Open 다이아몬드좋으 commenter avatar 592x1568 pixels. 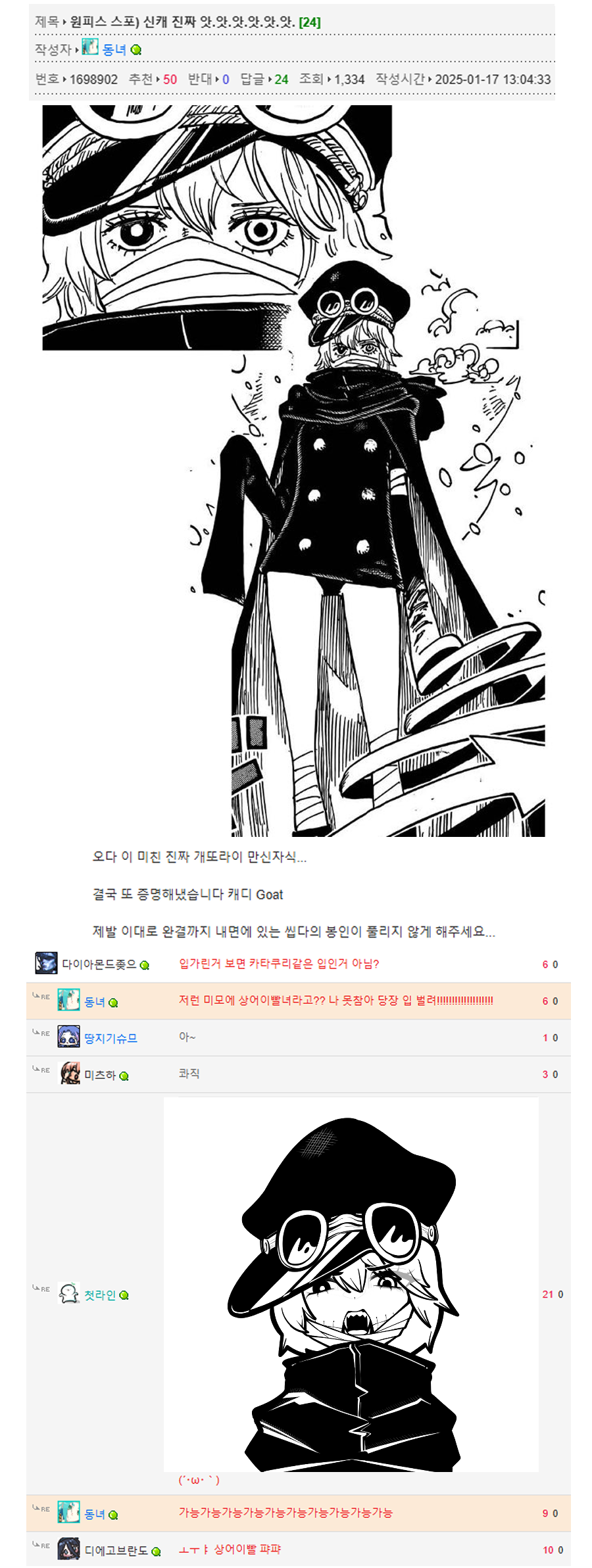point(46,962)
